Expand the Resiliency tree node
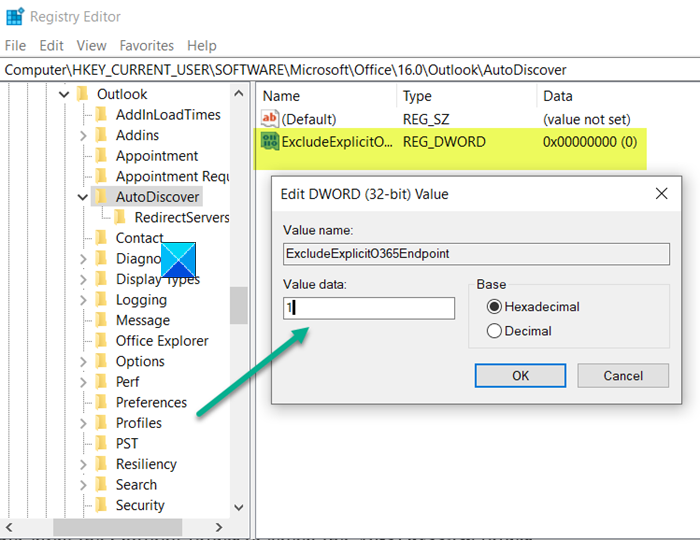 pos(83,464)
